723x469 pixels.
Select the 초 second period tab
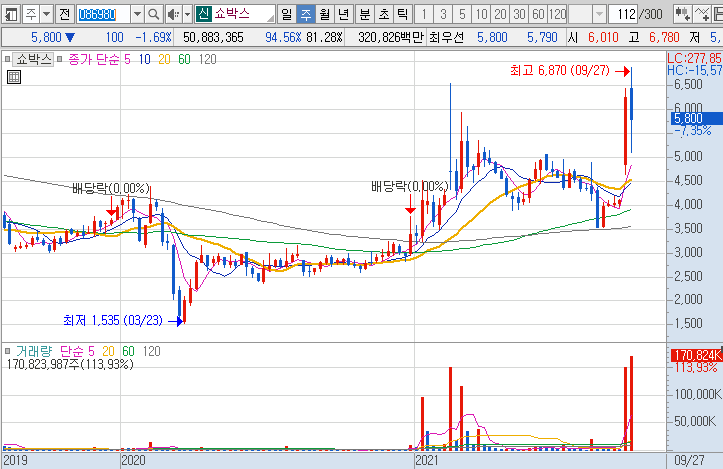pos(384,14)
